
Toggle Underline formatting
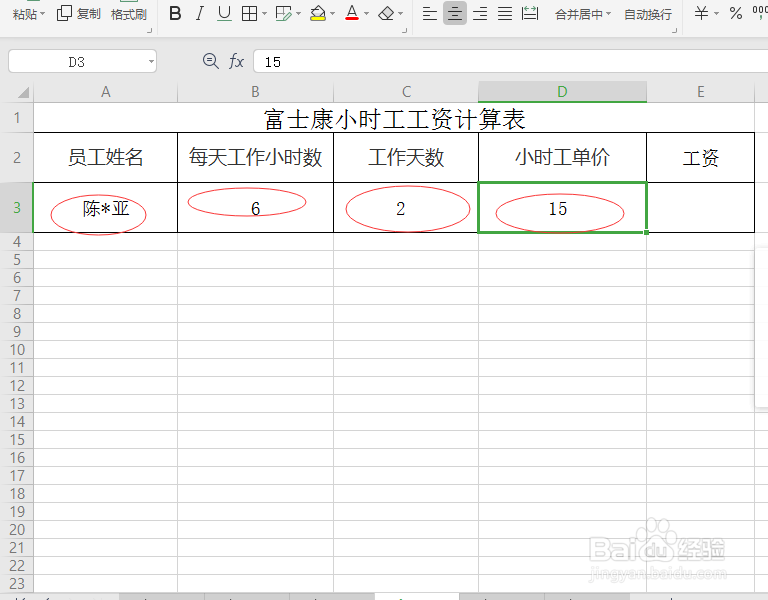pyautogui.click(x=224, y=14)
